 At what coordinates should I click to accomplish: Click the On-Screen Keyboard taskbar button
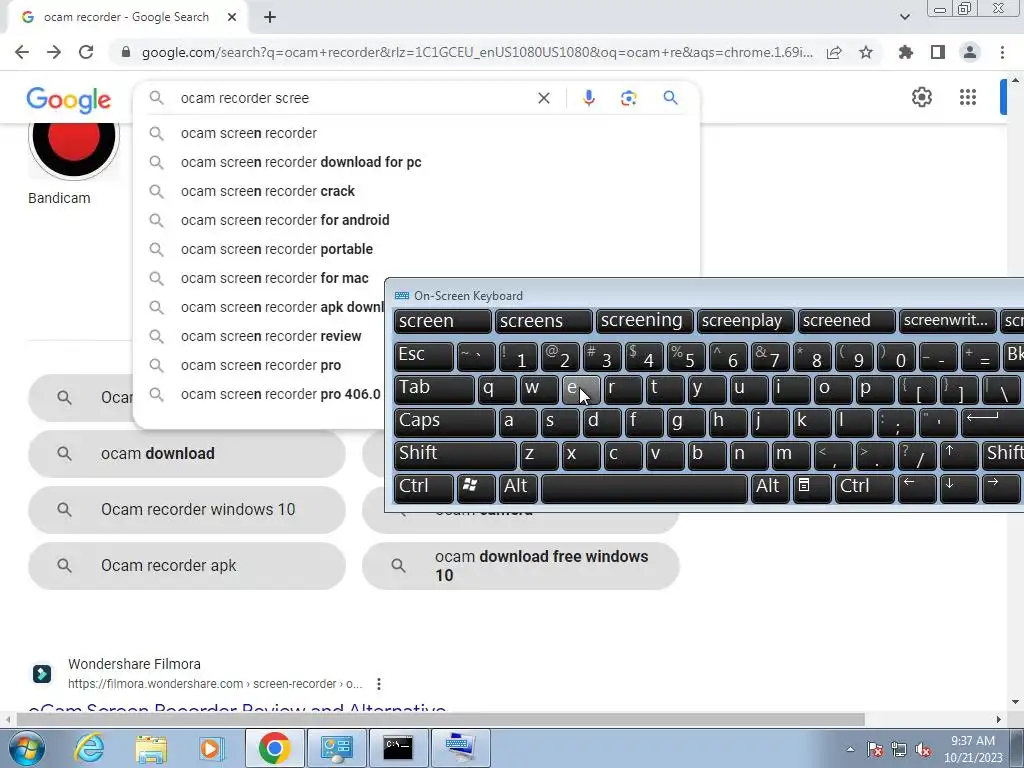[460, 748]
